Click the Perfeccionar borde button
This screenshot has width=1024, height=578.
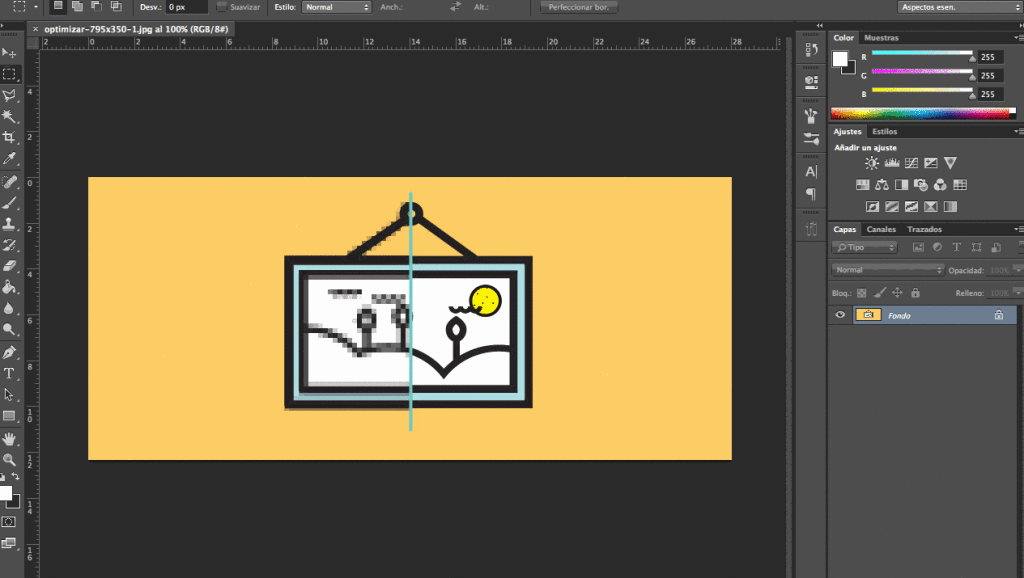click(x=580, y=7)
